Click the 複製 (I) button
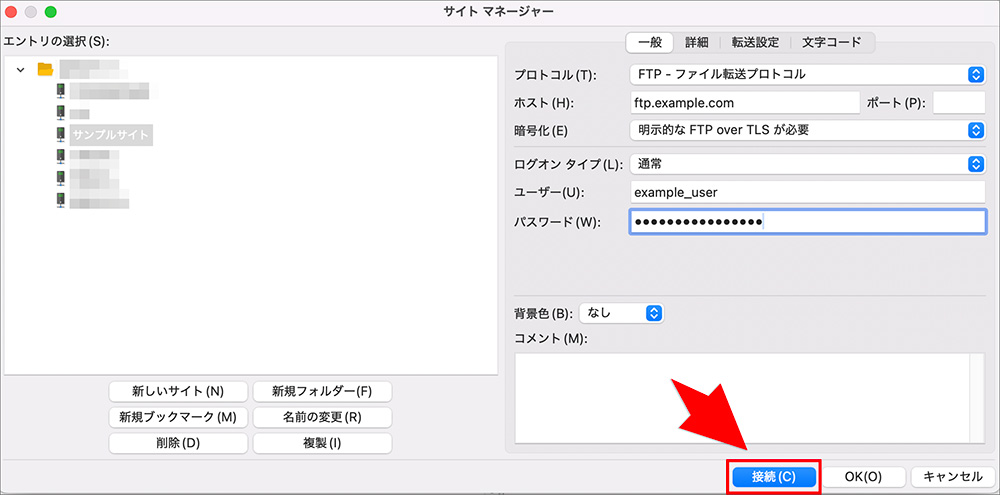Viewport: 1000px width, 495px height. [322, 443]
